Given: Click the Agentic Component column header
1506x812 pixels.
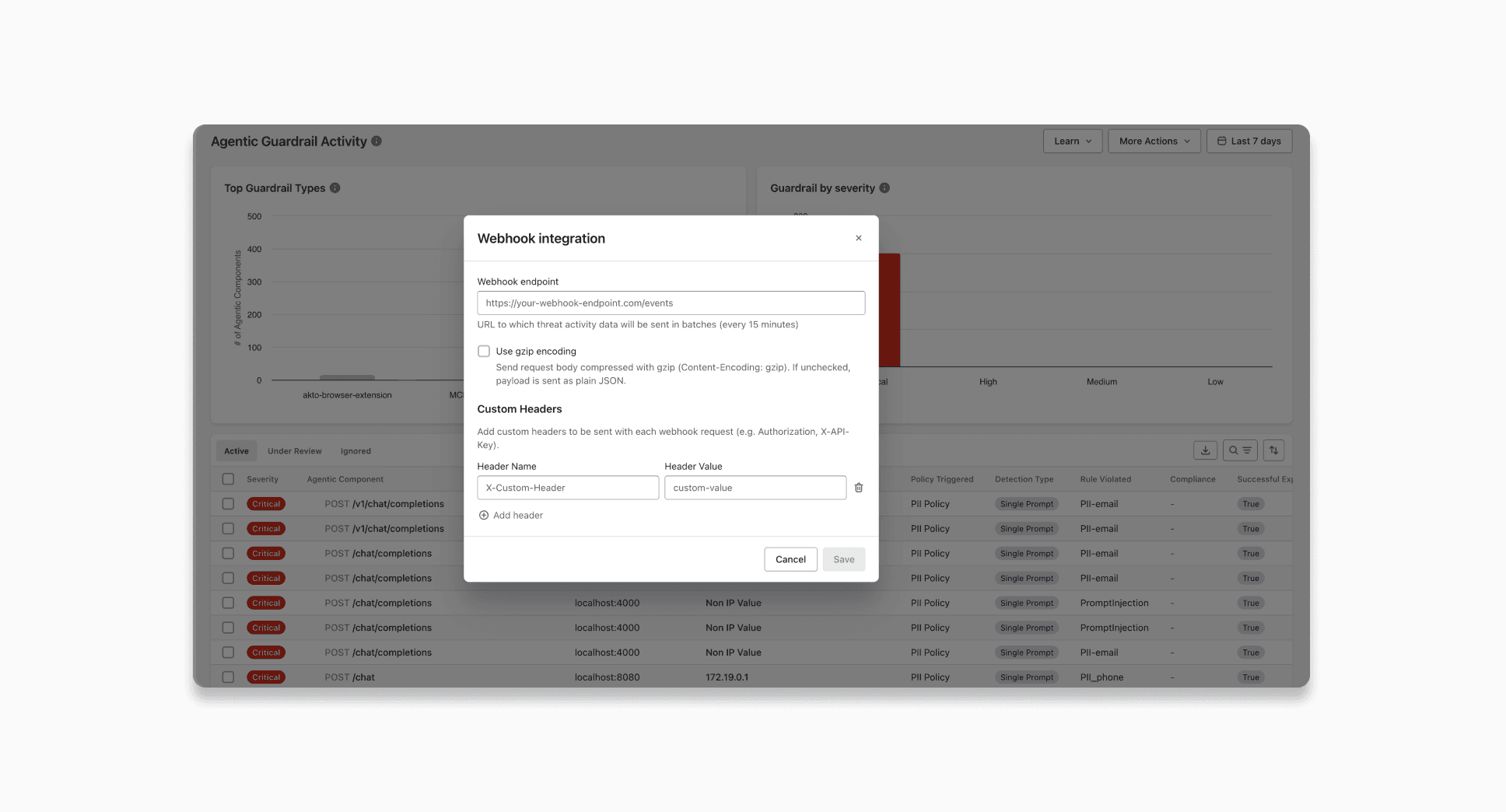Looking at the screenshot, I should [x=345, y=479].
